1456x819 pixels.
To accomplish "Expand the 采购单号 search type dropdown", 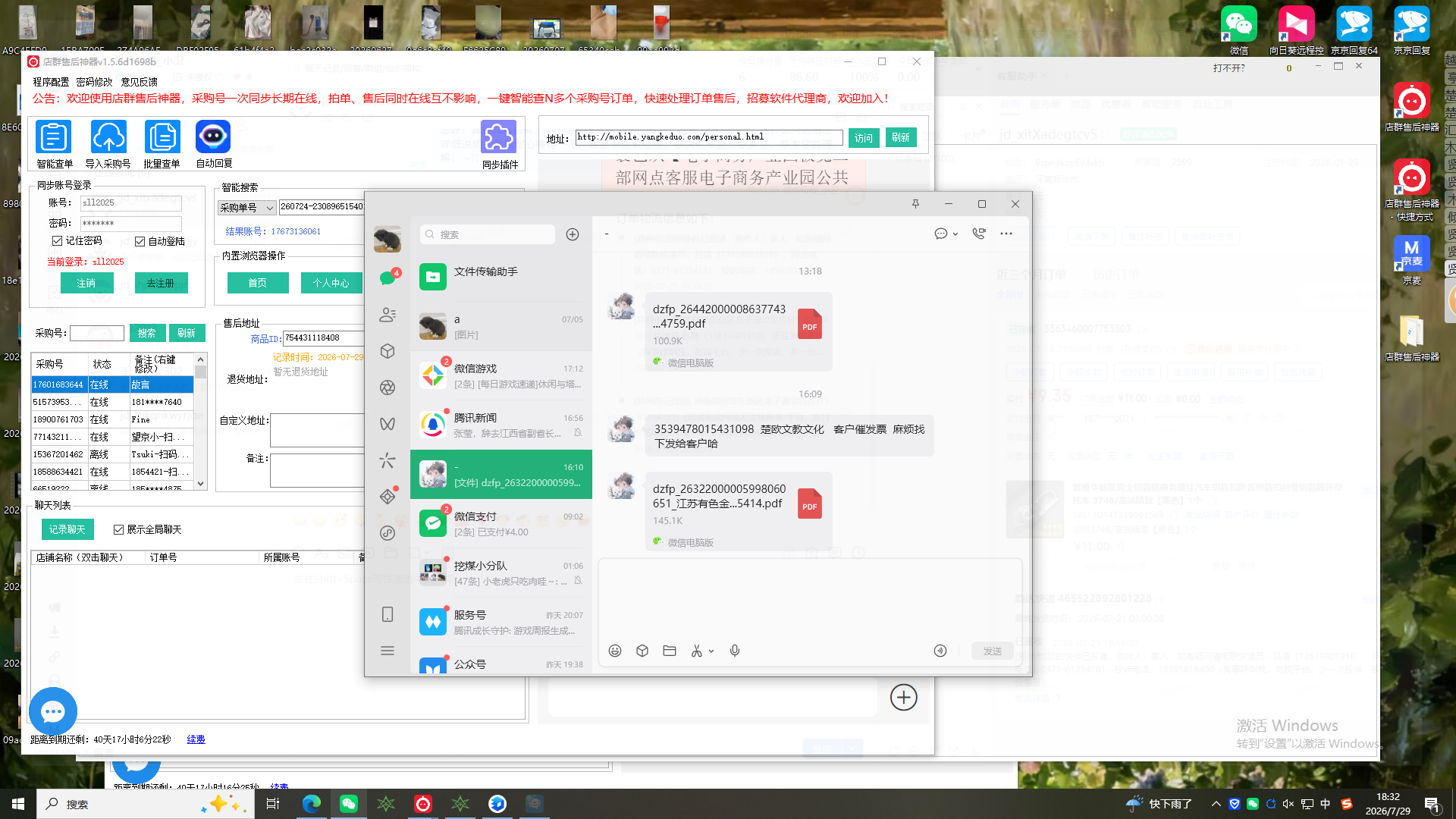I will [269, 208].
